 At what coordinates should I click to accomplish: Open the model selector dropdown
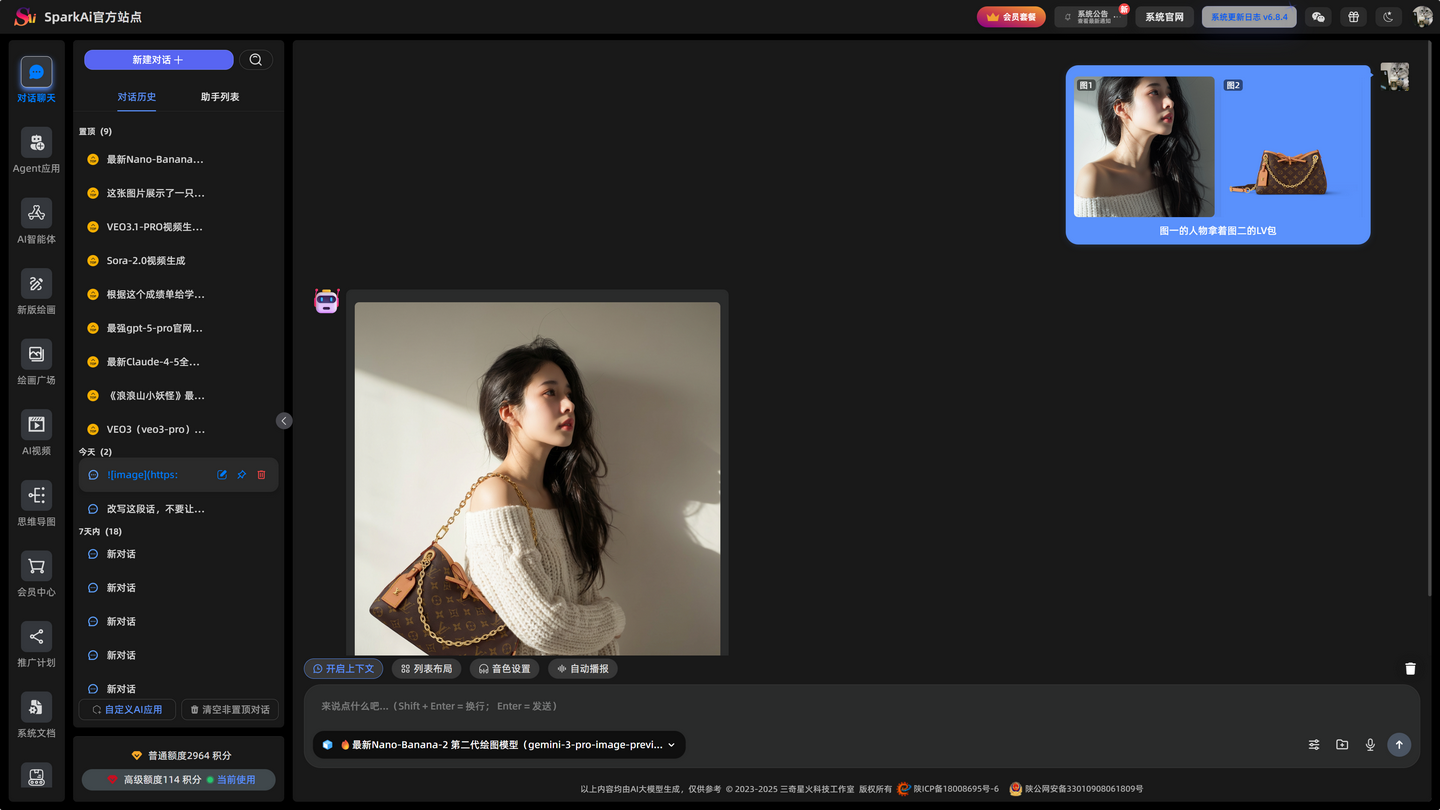pos(499,745)
